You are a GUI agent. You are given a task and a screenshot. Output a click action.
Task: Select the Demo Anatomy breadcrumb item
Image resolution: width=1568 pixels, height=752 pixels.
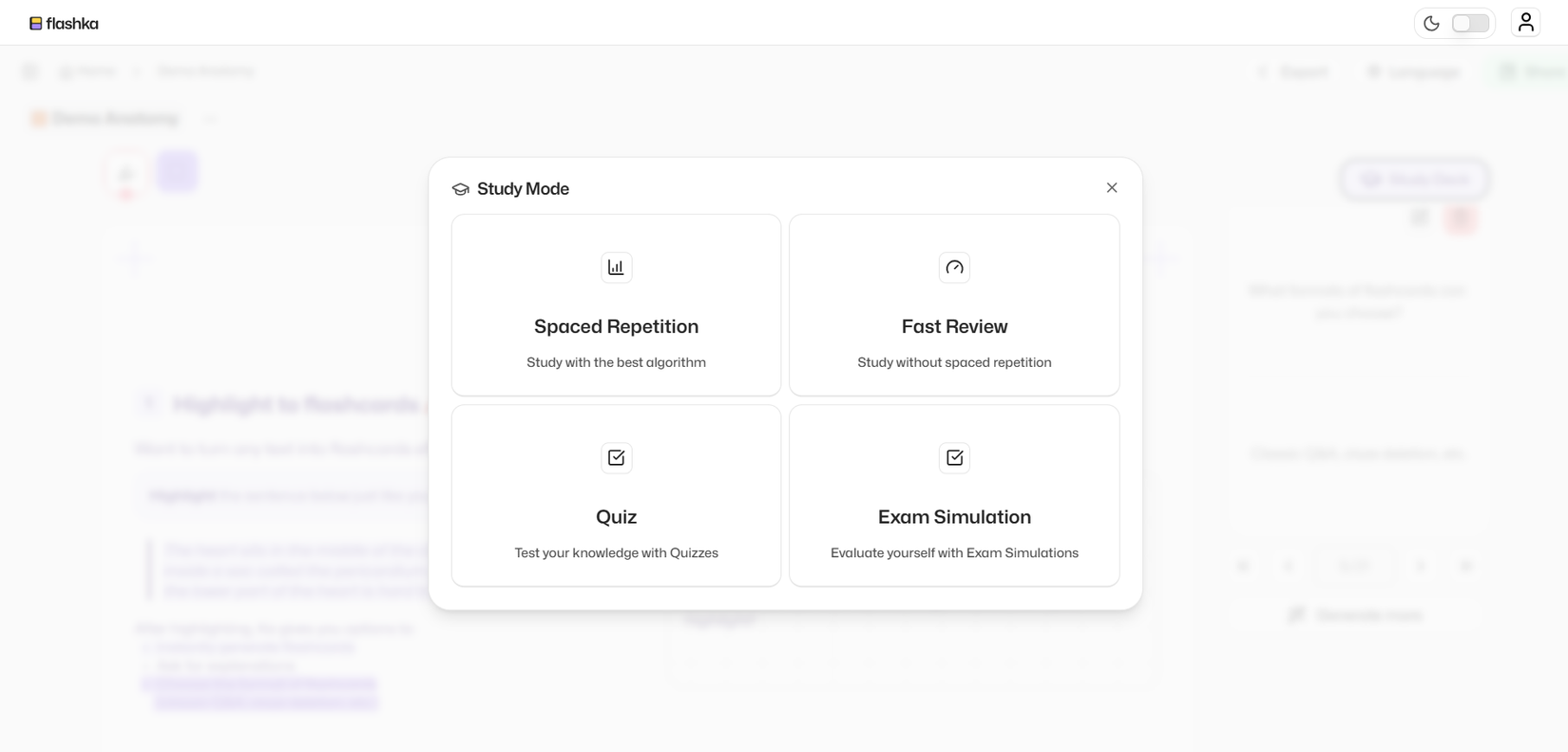point(204,70)
